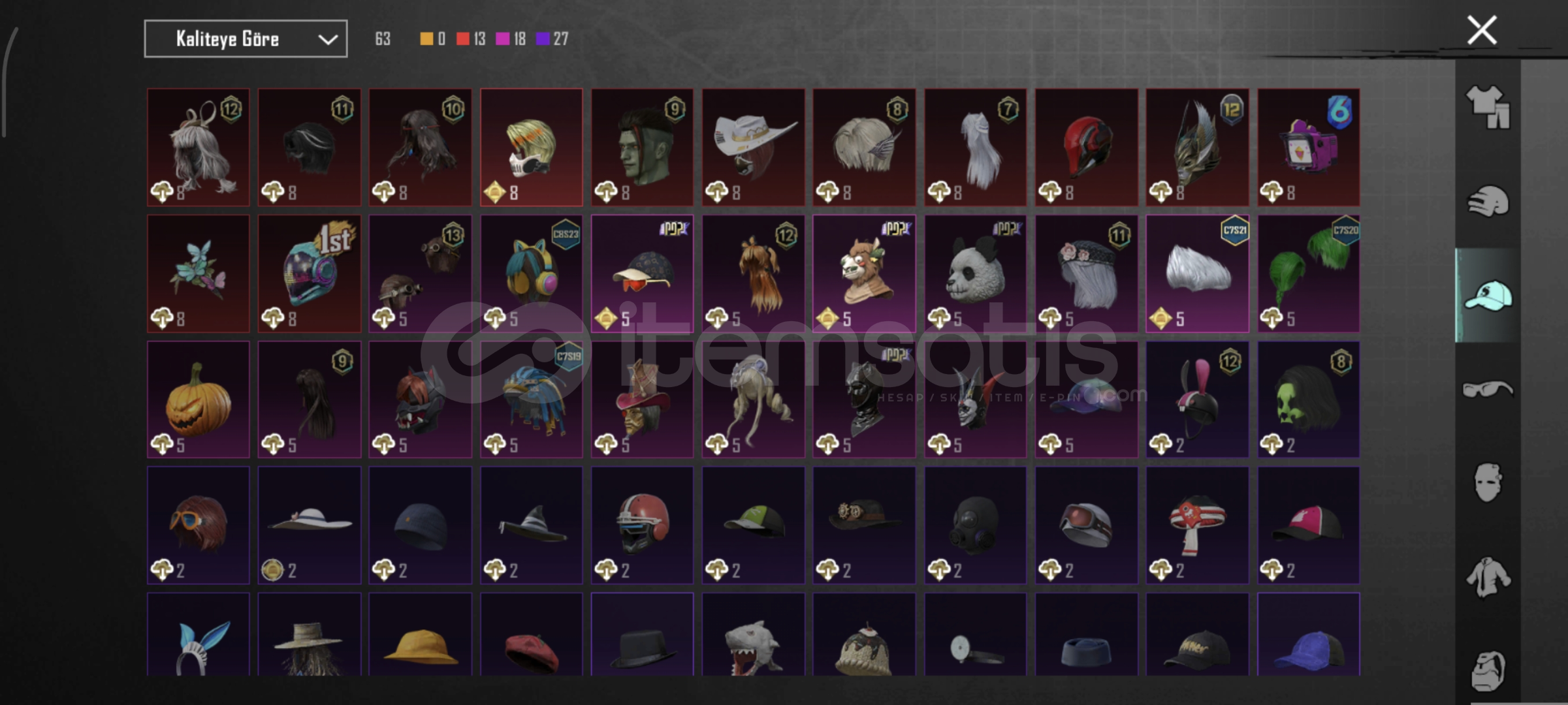1568x705 pixels.
Task: Pick the shark head hood item
Action: (x=753, y=634)
